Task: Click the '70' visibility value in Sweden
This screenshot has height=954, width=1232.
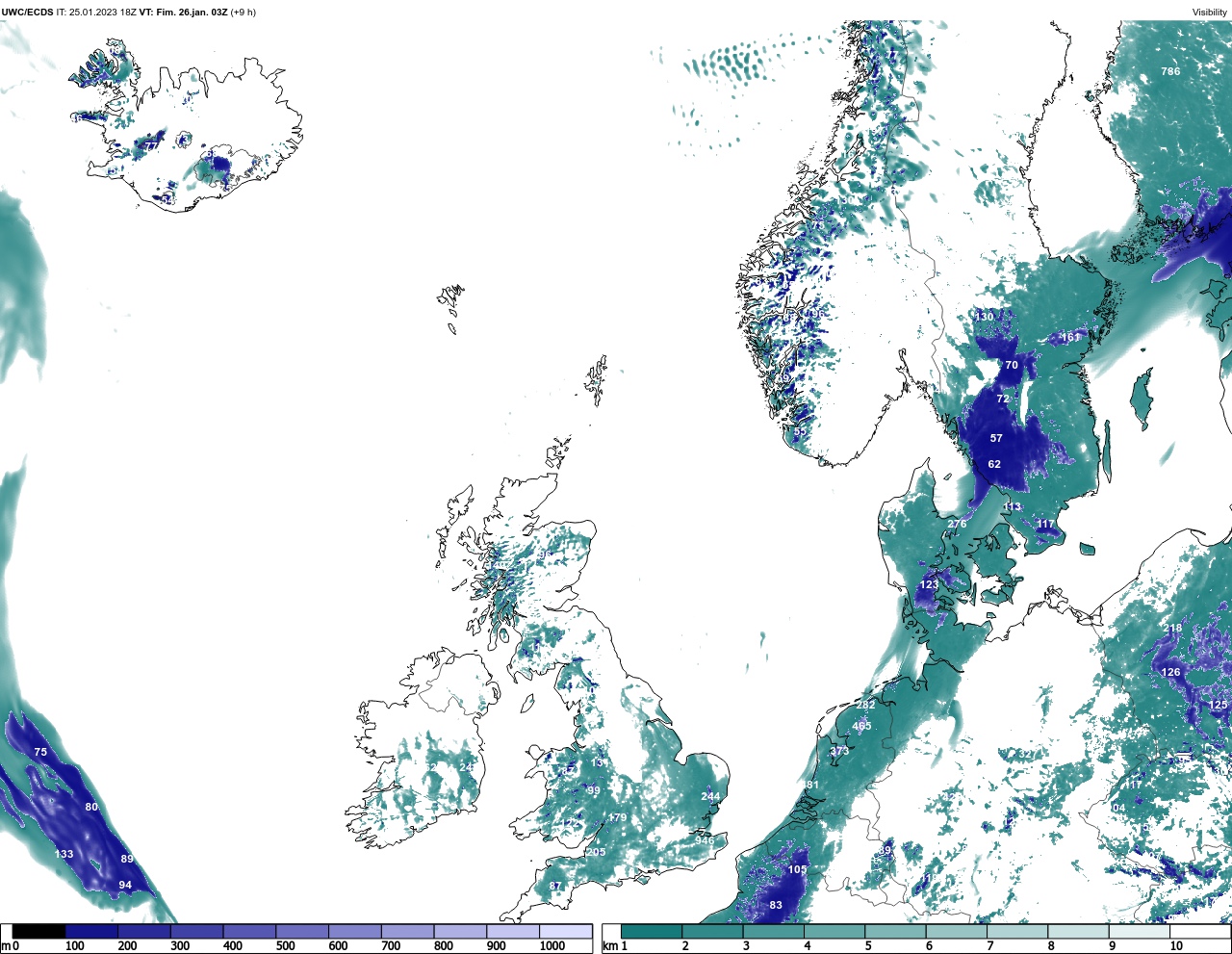Action: (x=1012, y=366)
